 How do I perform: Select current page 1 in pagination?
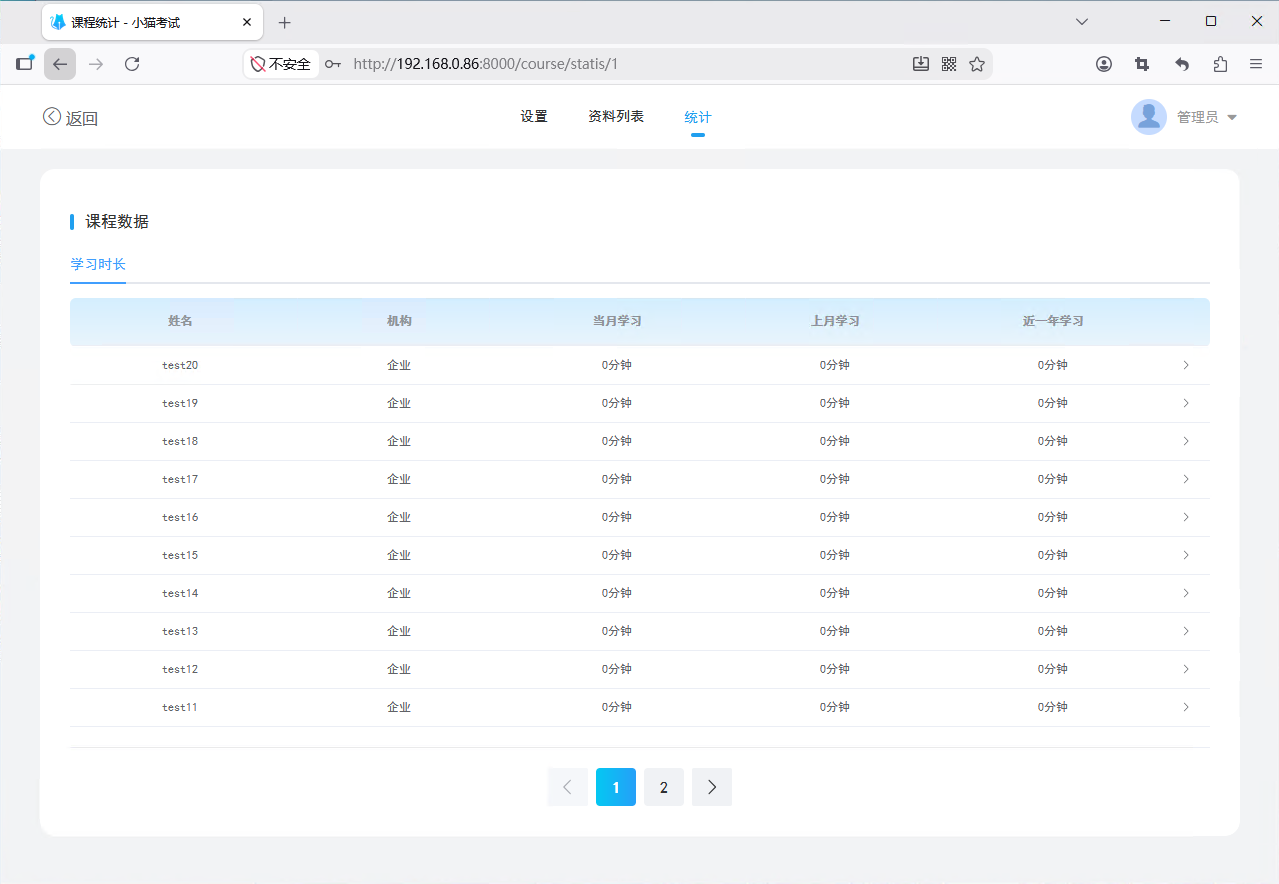pyautogui.click(x=616, y=787)
